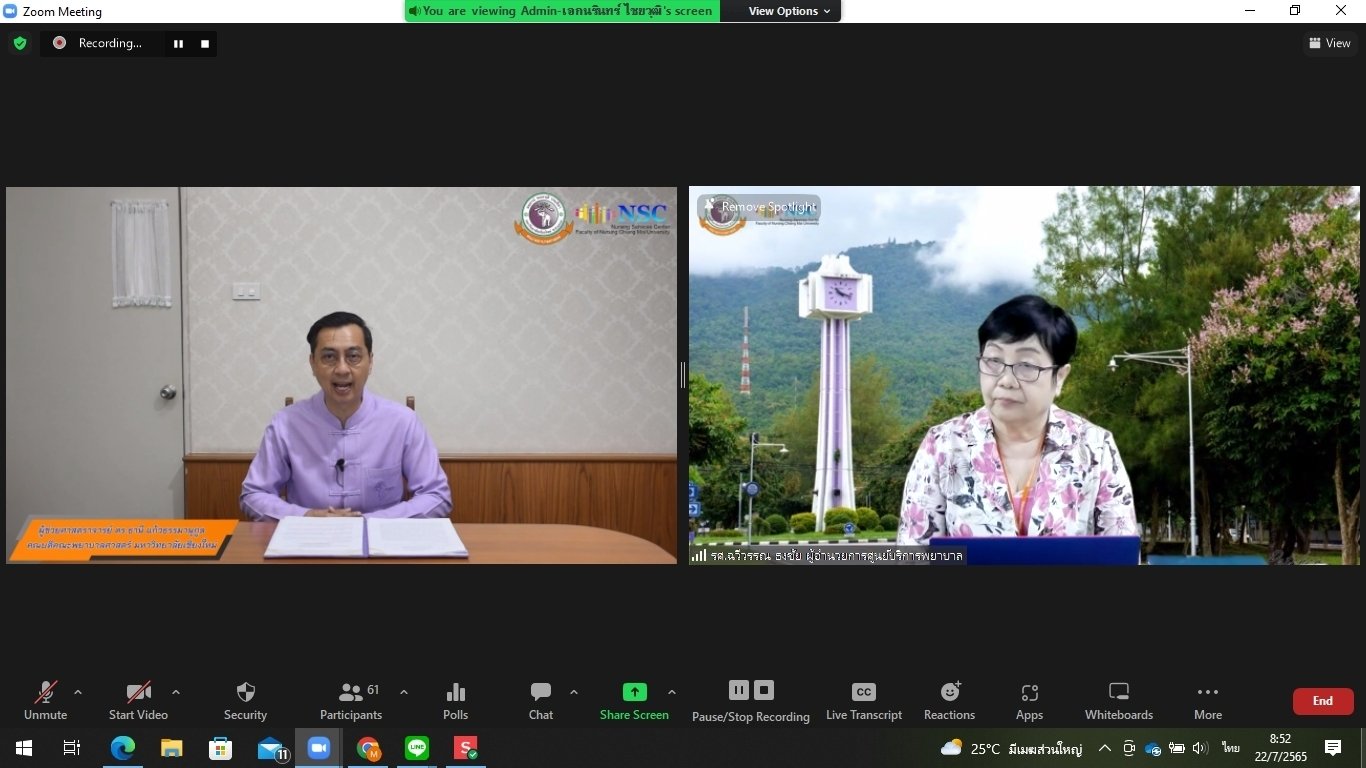Open the Security shield menu
The image size is (1366, 768).
245,700
